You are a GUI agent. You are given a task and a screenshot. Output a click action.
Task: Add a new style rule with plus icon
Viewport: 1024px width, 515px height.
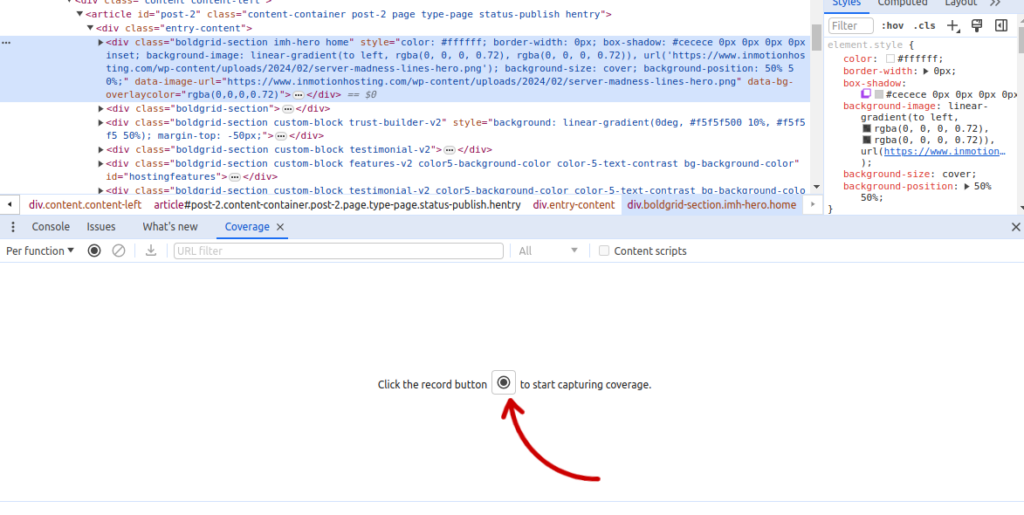(952, 26)
